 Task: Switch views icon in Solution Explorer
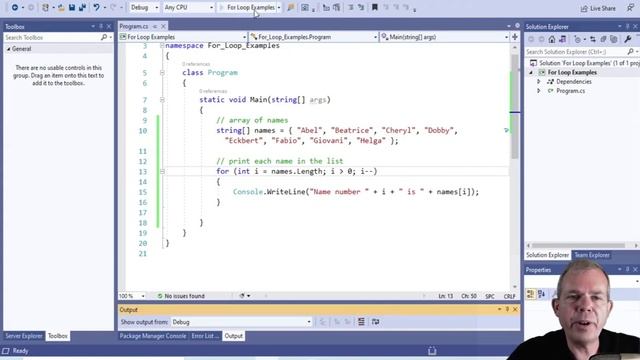point(562,40)
